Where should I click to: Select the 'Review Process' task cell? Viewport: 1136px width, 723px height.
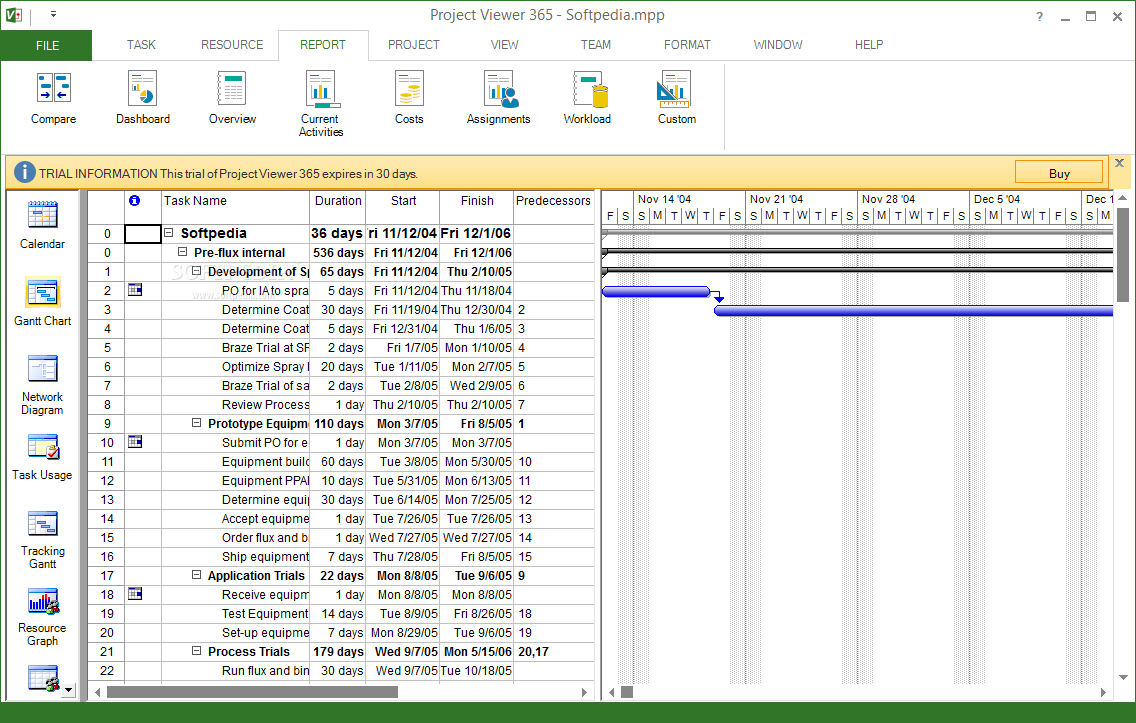[x=235, y=404]
